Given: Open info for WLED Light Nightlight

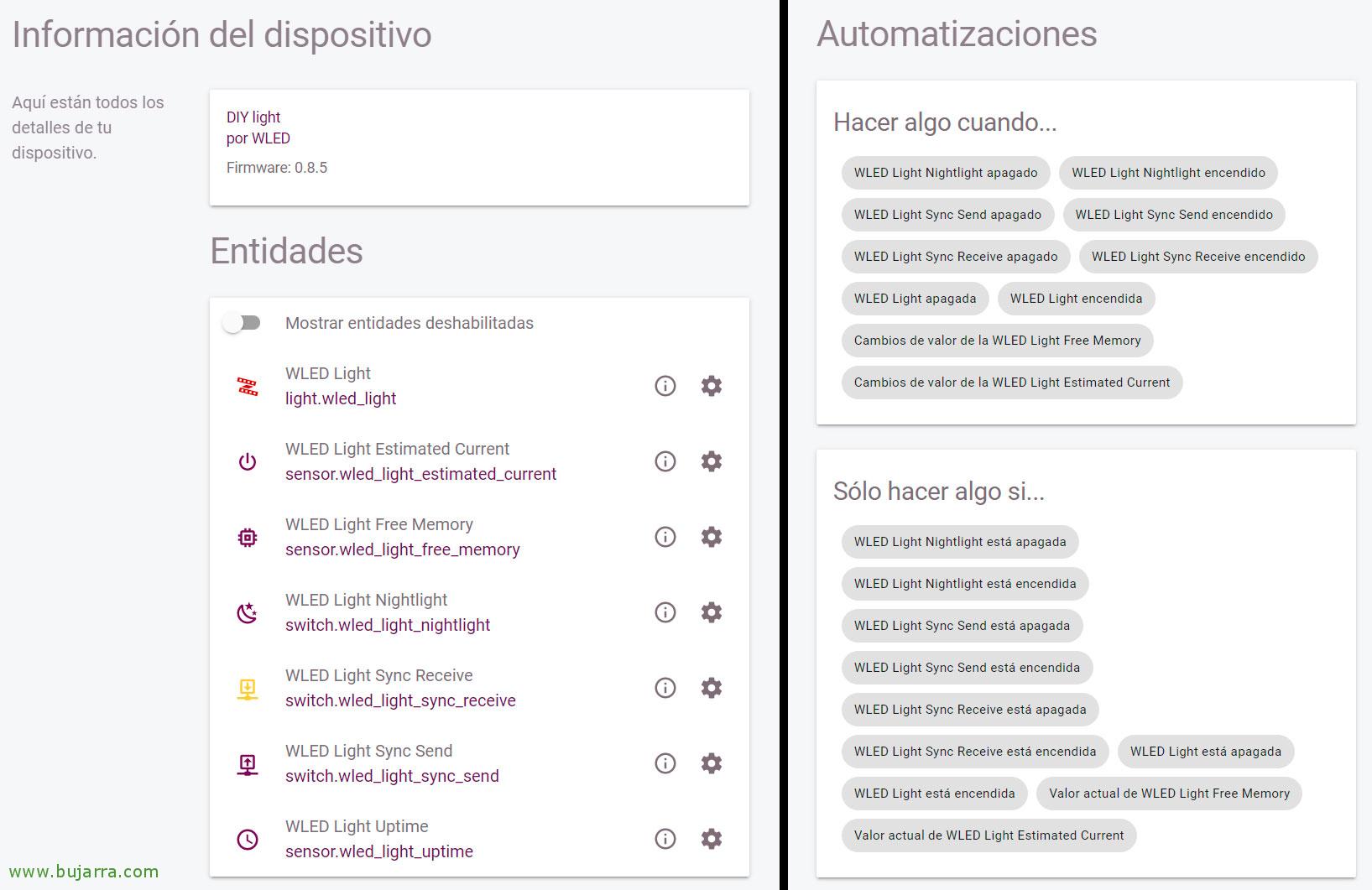Looking at the screenshot, I should [x=665, y=612].
